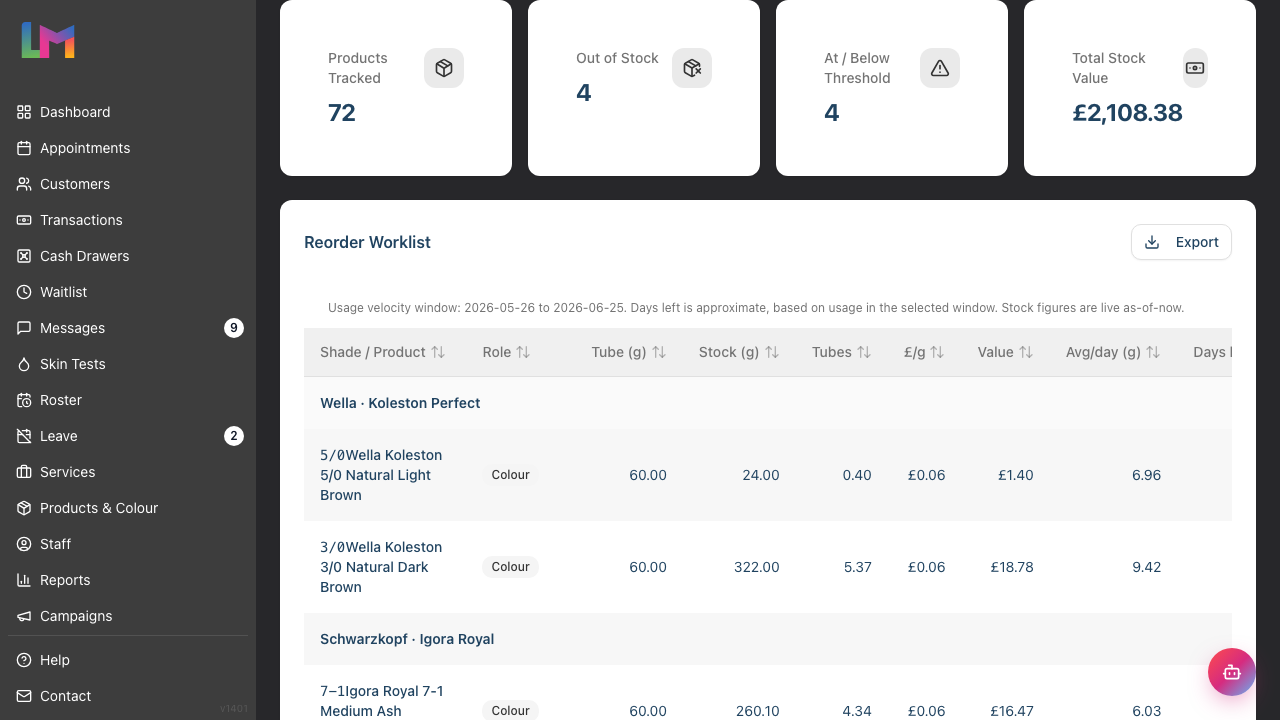The image size is (1280, 720).
Task: Sort table by Tube (g) column
Action: tap(629, 352)
